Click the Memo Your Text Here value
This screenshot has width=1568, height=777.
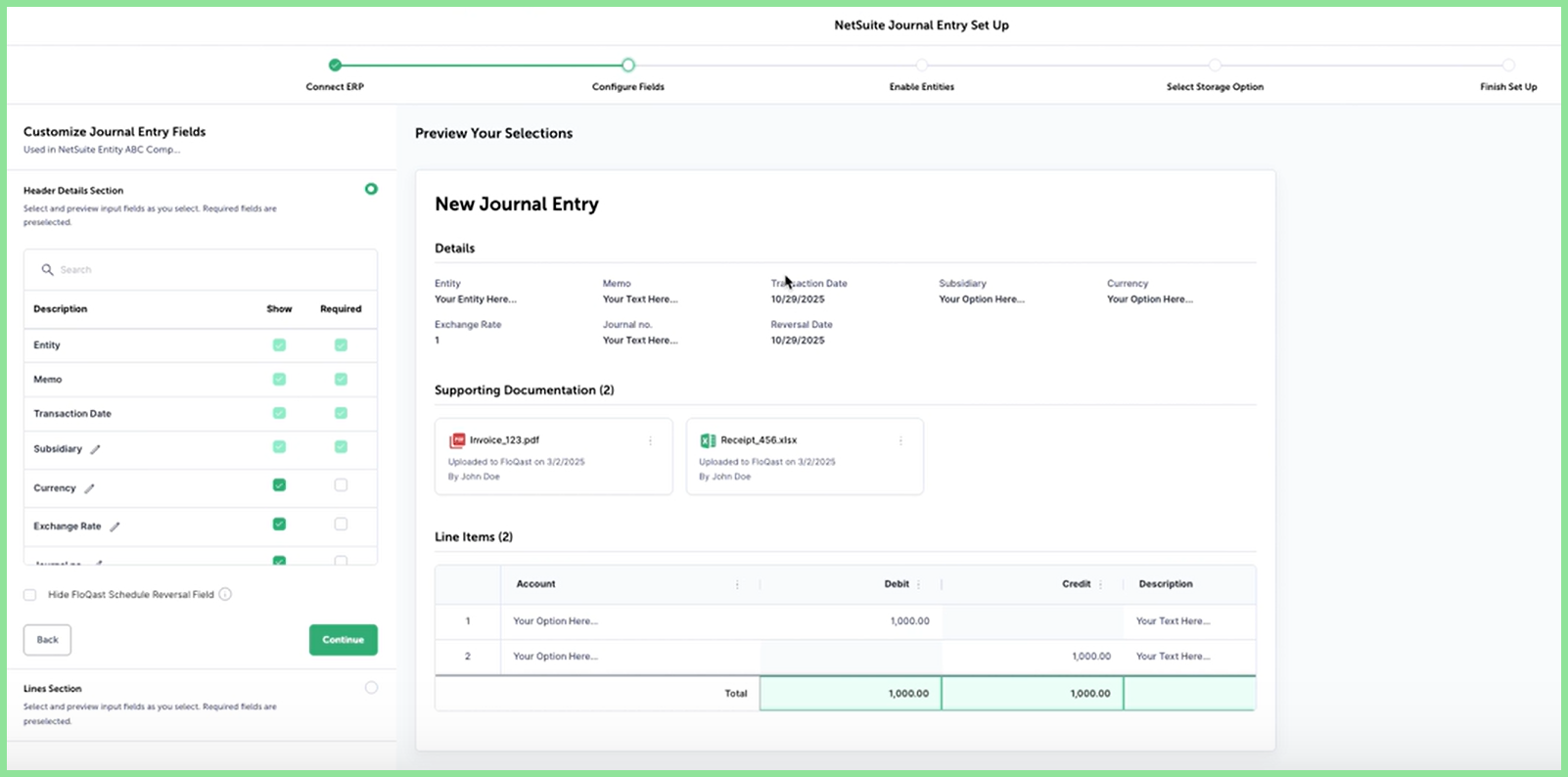click(640, 299)
